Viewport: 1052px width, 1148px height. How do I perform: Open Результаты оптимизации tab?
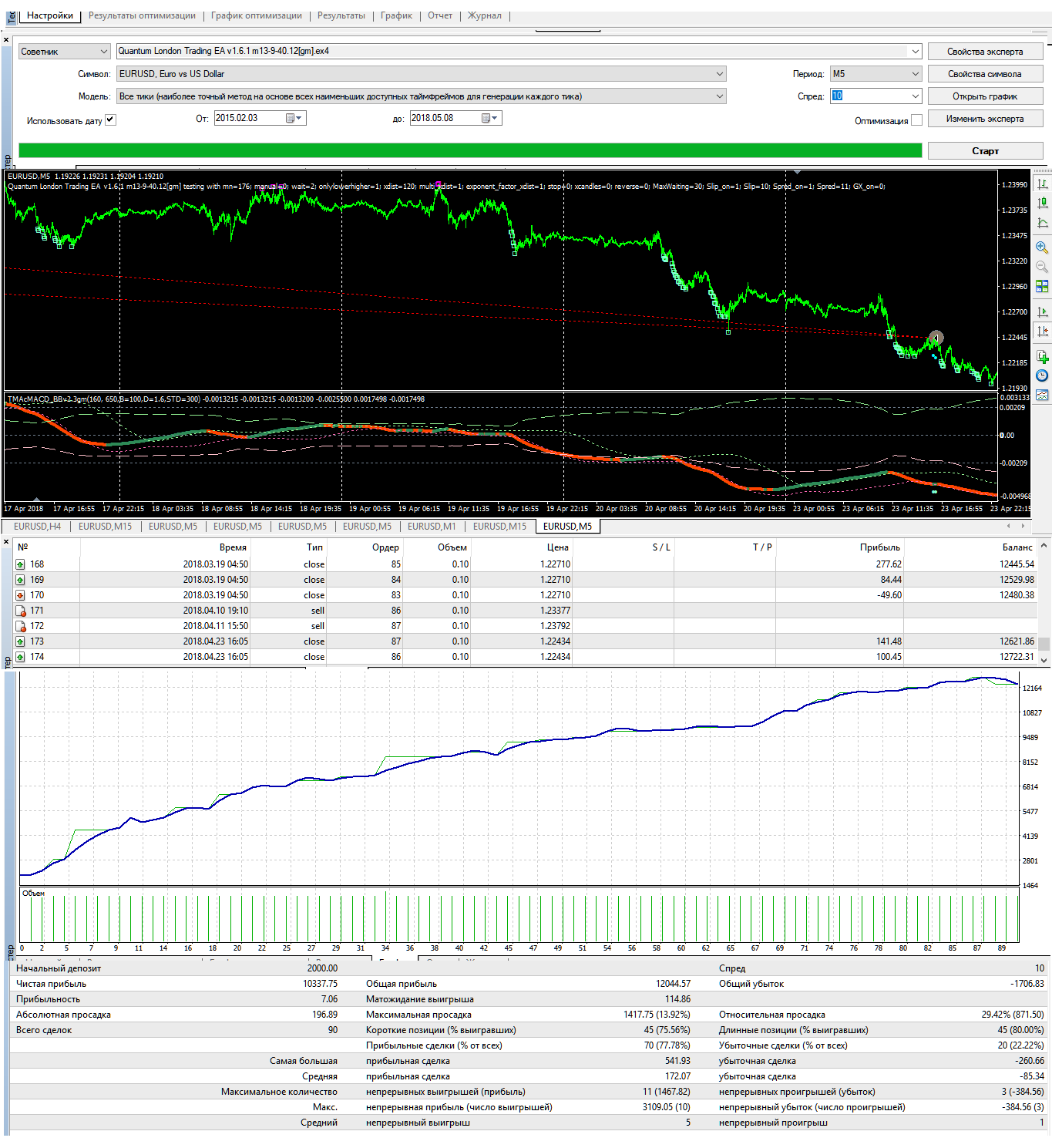(142, 15)
